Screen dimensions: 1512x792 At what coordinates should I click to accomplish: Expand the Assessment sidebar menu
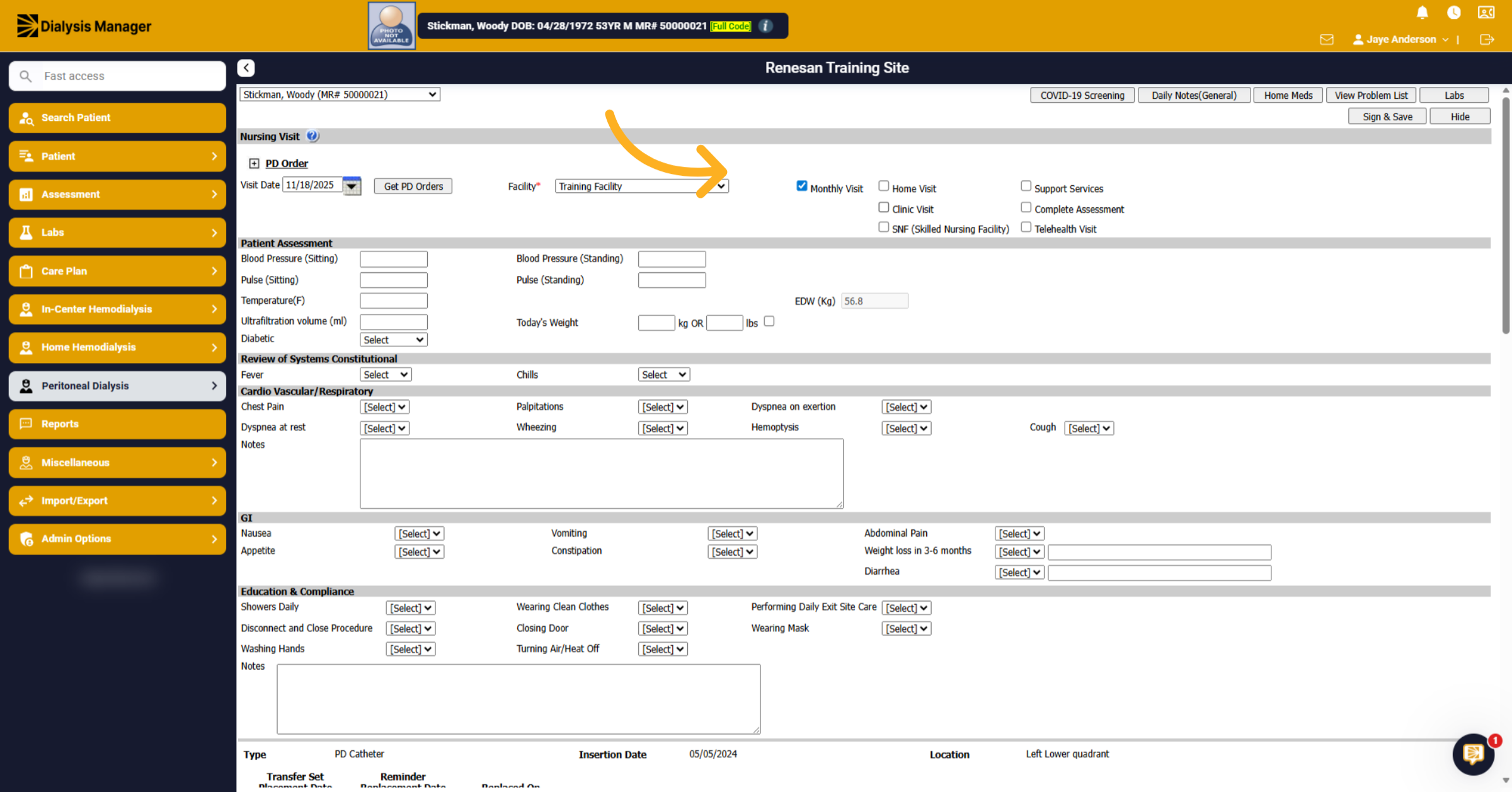117,195
